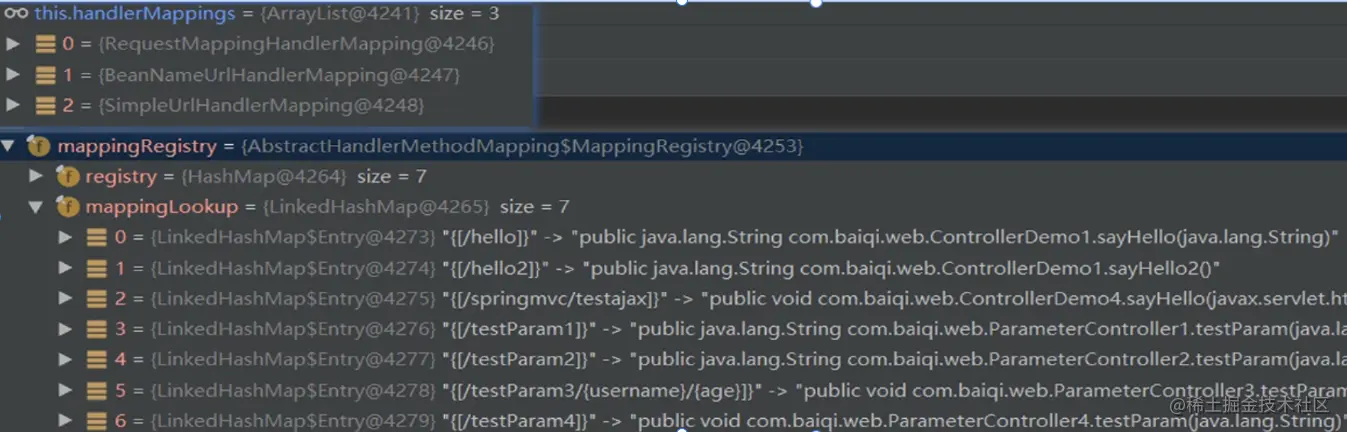Select the {SimpleUrlHandlerMapping@4248} value
The width and height of the screenshot is (1347, 432).
pos(262,105)
